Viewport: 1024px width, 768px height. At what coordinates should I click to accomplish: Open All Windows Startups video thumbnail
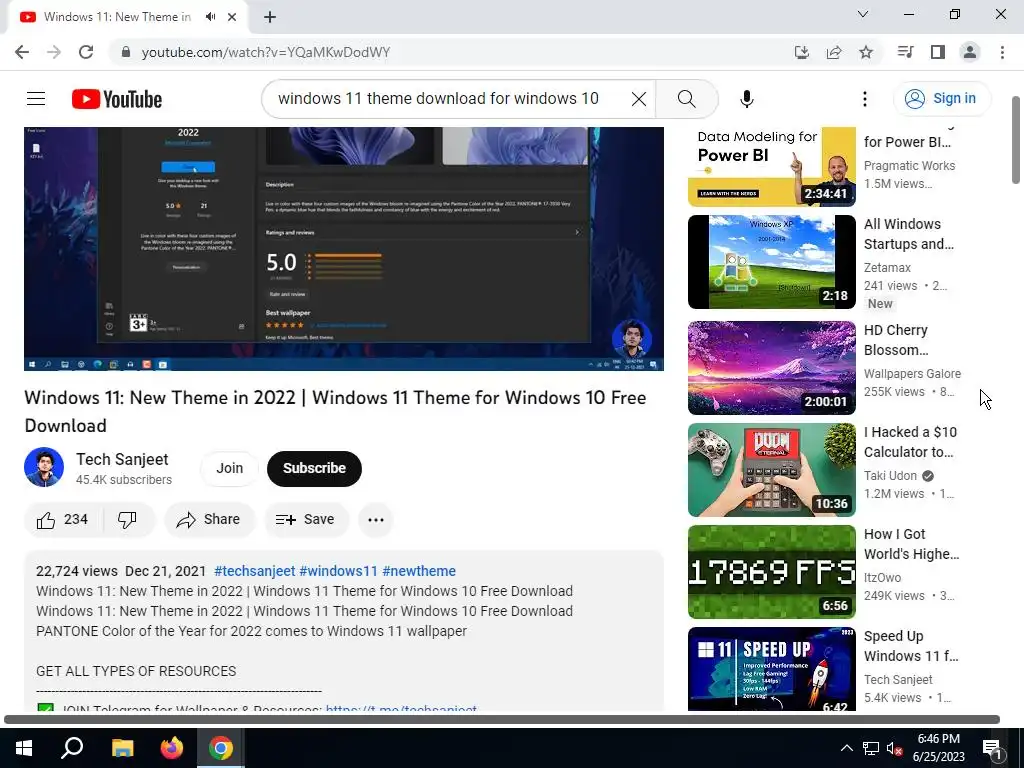(771, 261)
